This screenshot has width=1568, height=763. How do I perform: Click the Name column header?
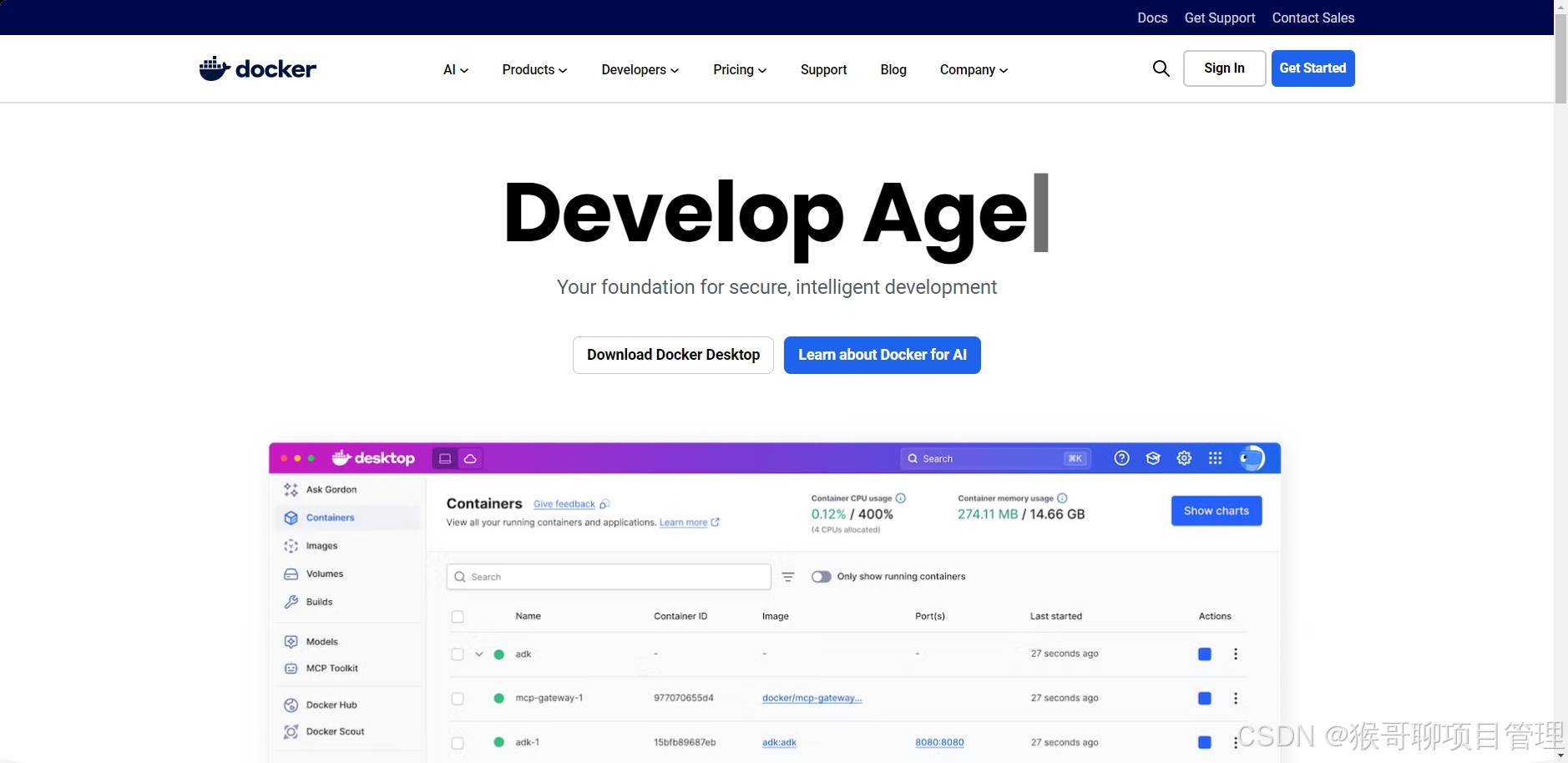tap(528, 617)
